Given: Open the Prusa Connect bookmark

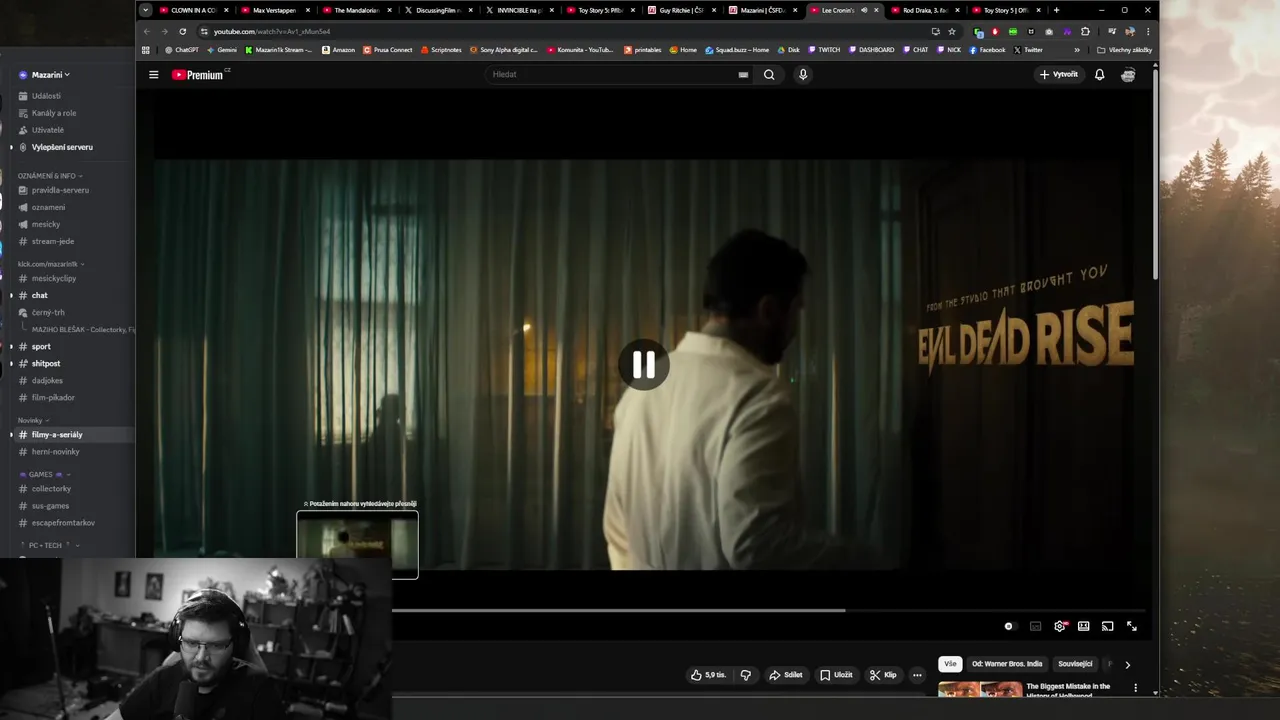Looking at the screenshot, I should pyautogui.click(x=387, y=50).
